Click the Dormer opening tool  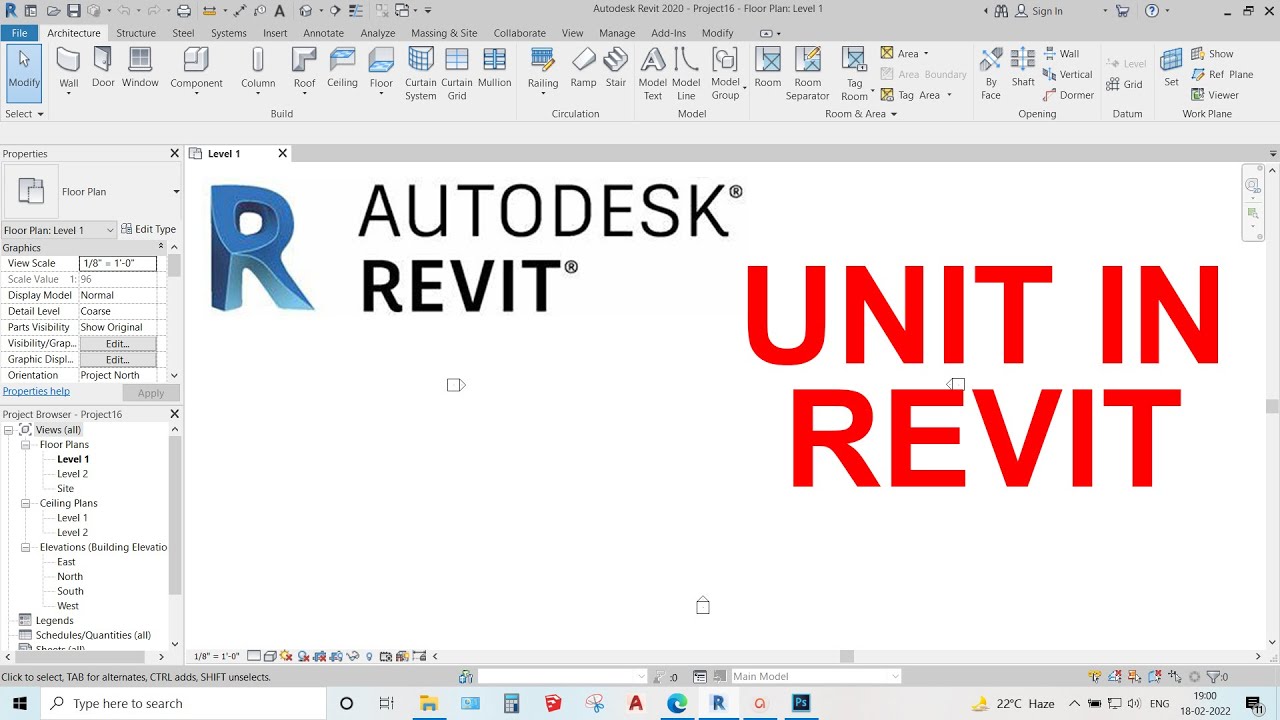pos(1069,95)
